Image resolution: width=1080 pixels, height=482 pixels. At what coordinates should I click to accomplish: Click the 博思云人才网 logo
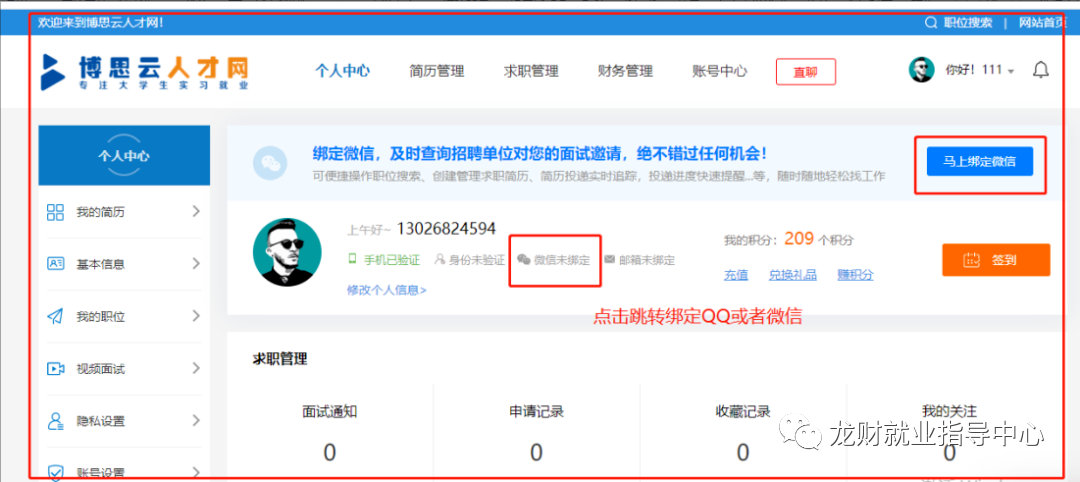145,71
